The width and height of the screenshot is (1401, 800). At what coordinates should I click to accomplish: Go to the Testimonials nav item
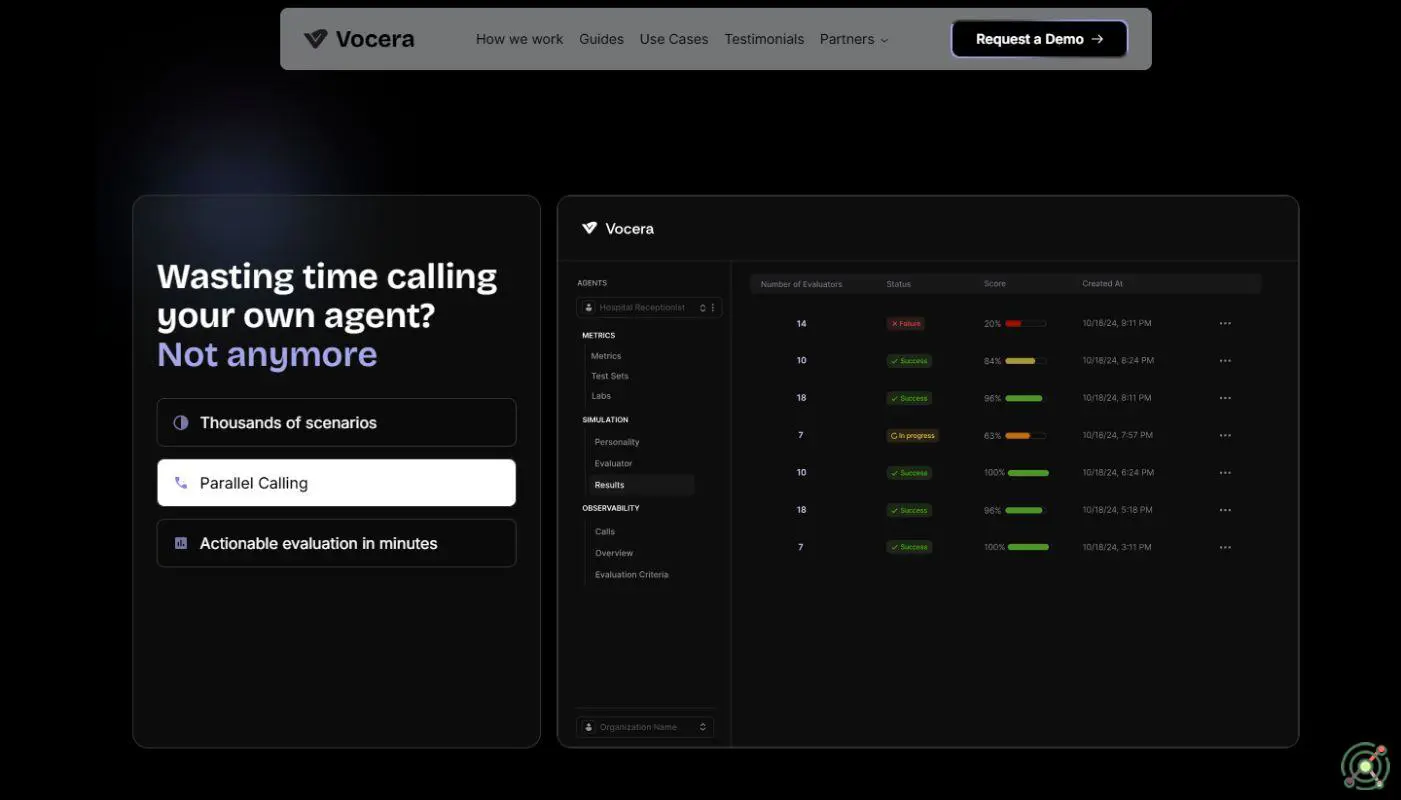point(764,39)
